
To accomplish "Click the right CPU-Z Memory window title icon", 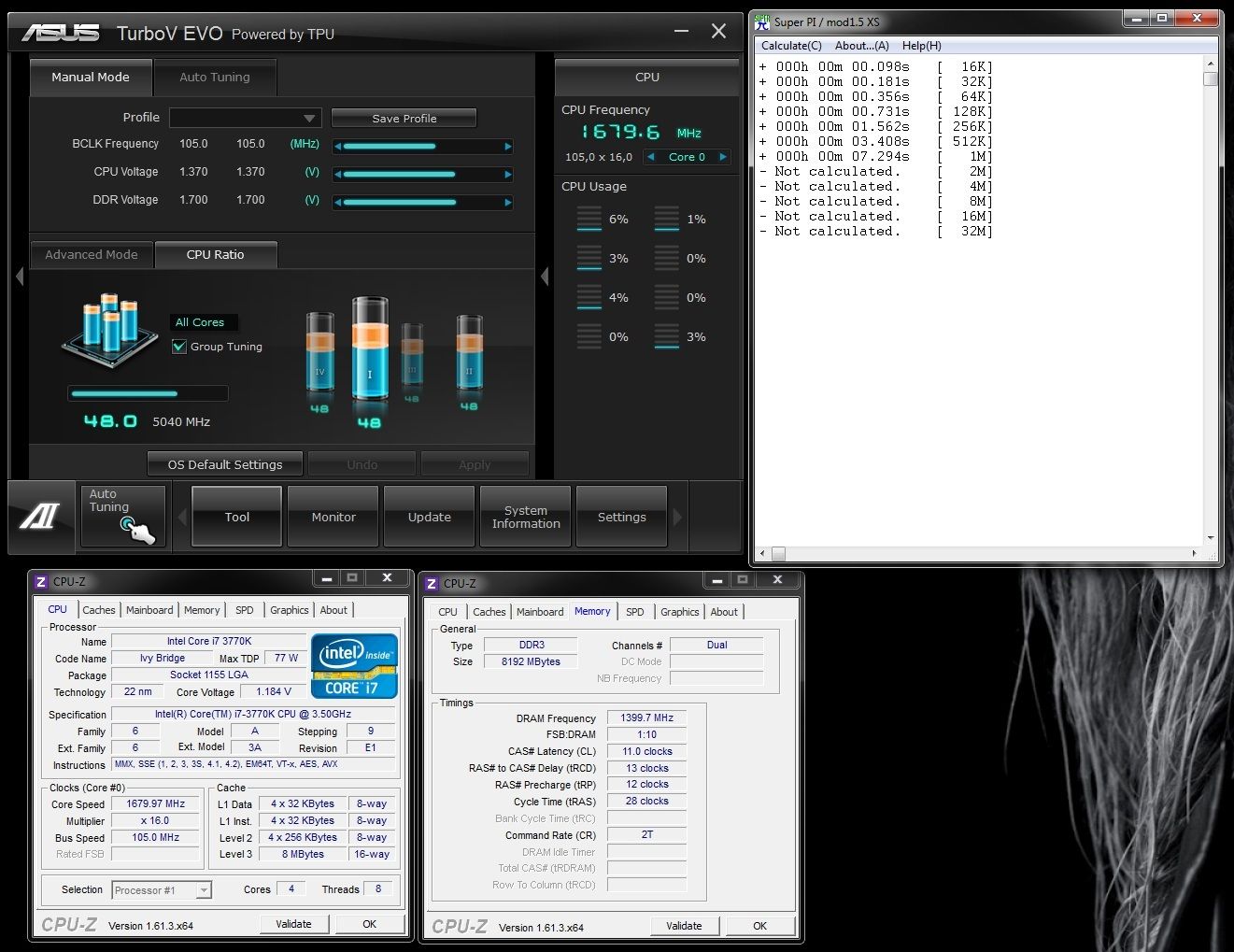I will [431, 584].
